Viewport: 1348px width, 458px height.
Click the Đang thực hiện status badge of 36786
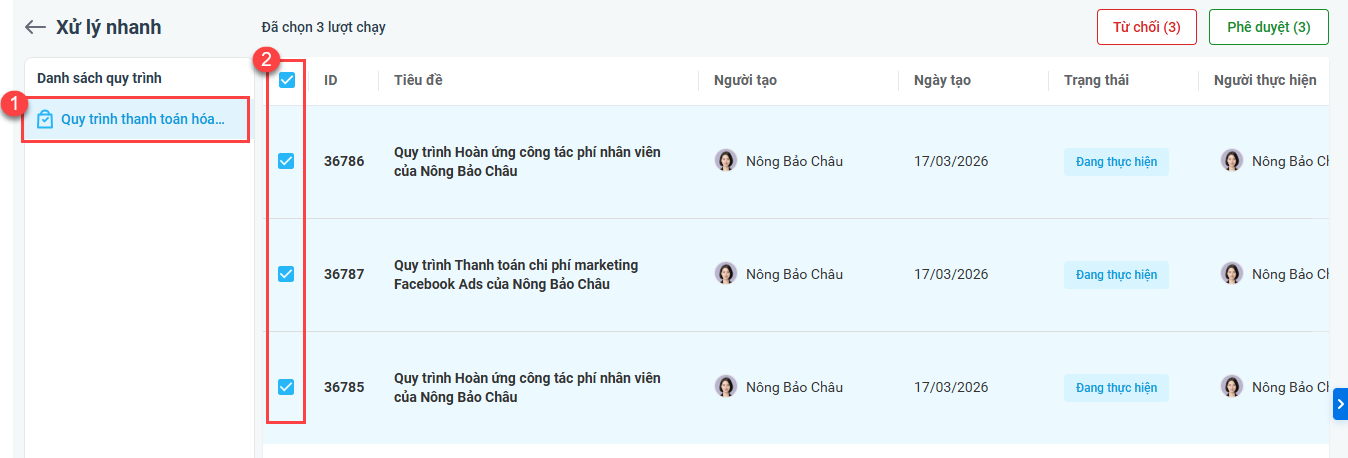[1116, 161]
